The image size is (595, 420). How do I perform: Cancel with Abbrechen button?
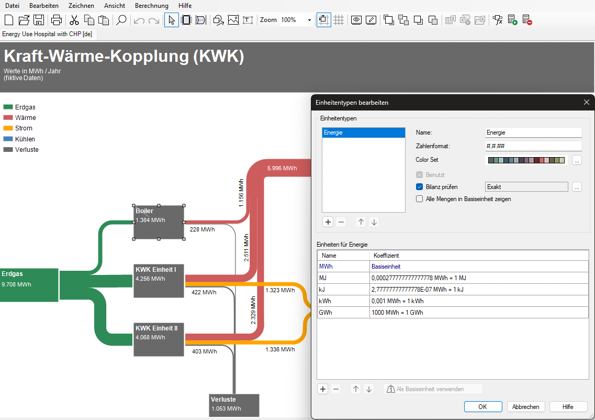pos(526,407)
